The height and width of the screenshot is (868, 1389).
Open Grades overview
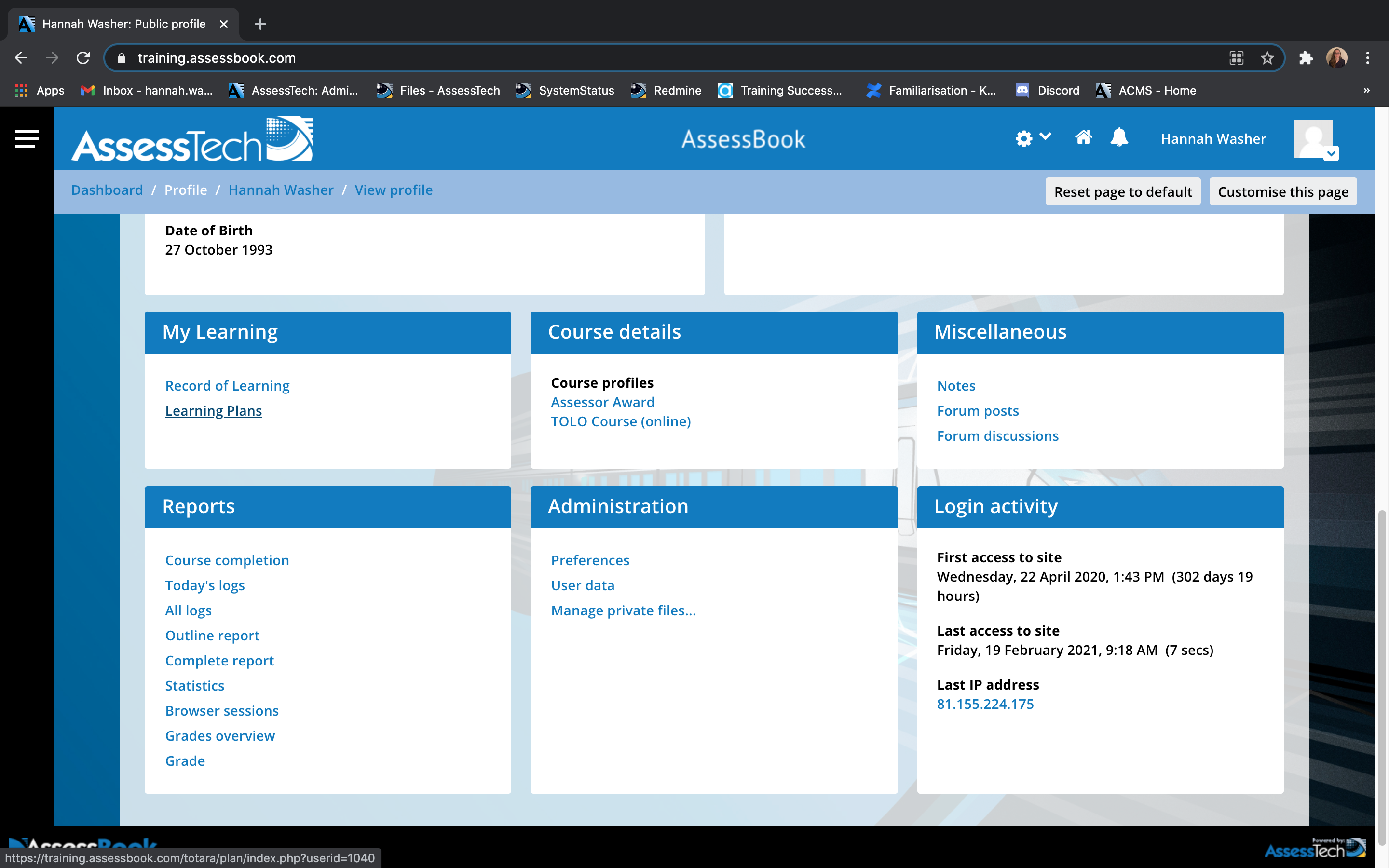[x=220, y=736]
